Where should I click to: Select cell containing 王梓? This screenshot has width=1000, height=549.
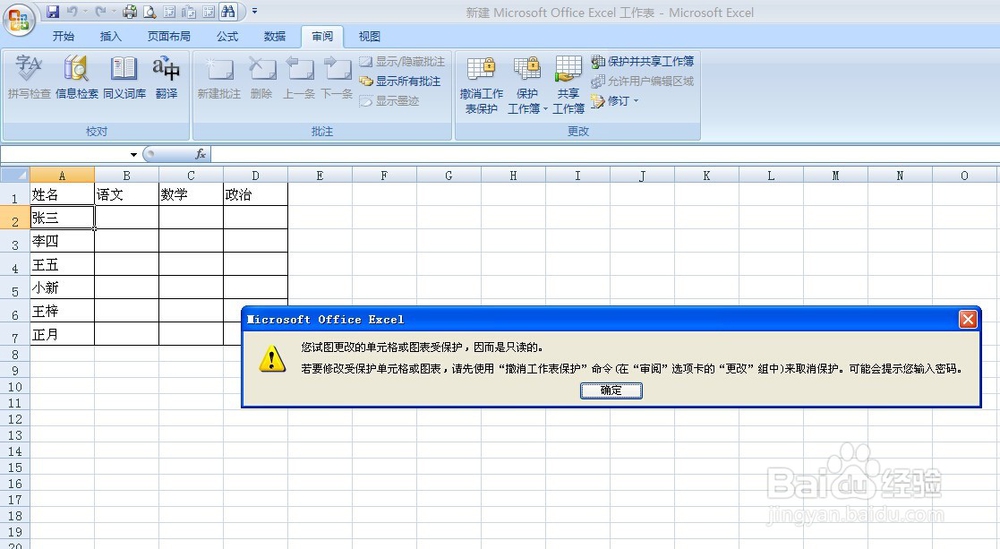click(62, 311)
